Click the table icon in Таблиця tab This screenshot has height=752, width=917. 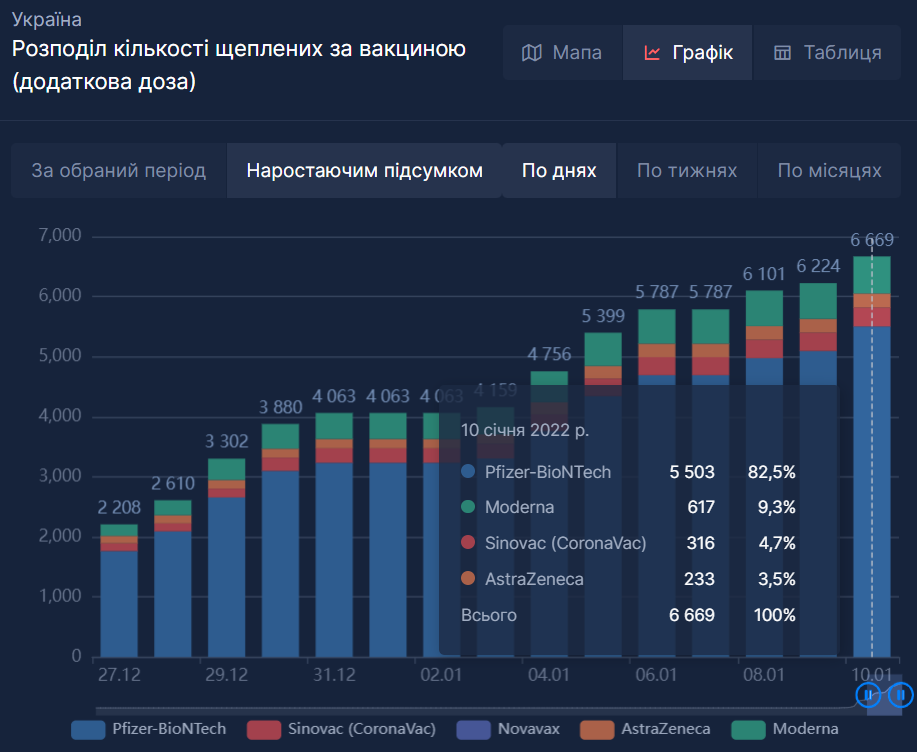(x=783, y=53)
